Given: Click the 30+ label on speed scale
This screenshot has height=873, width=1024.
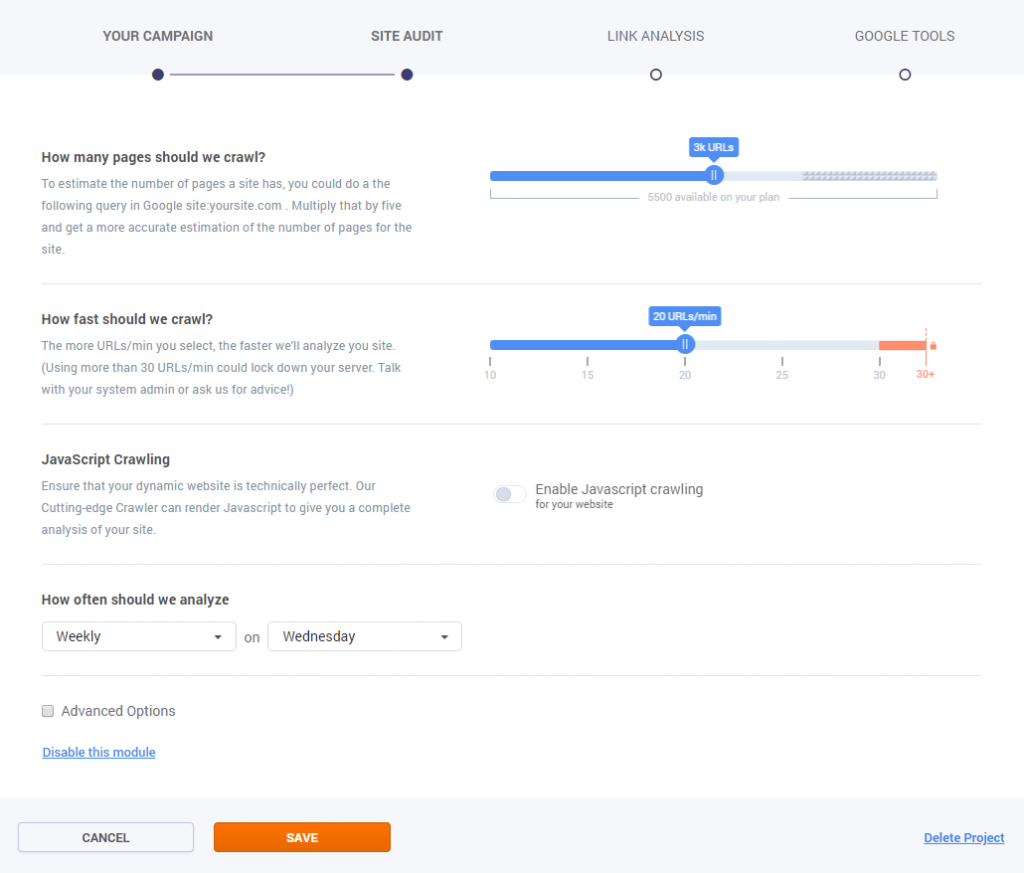Looking at the screenshot, I should pos(925,374).
